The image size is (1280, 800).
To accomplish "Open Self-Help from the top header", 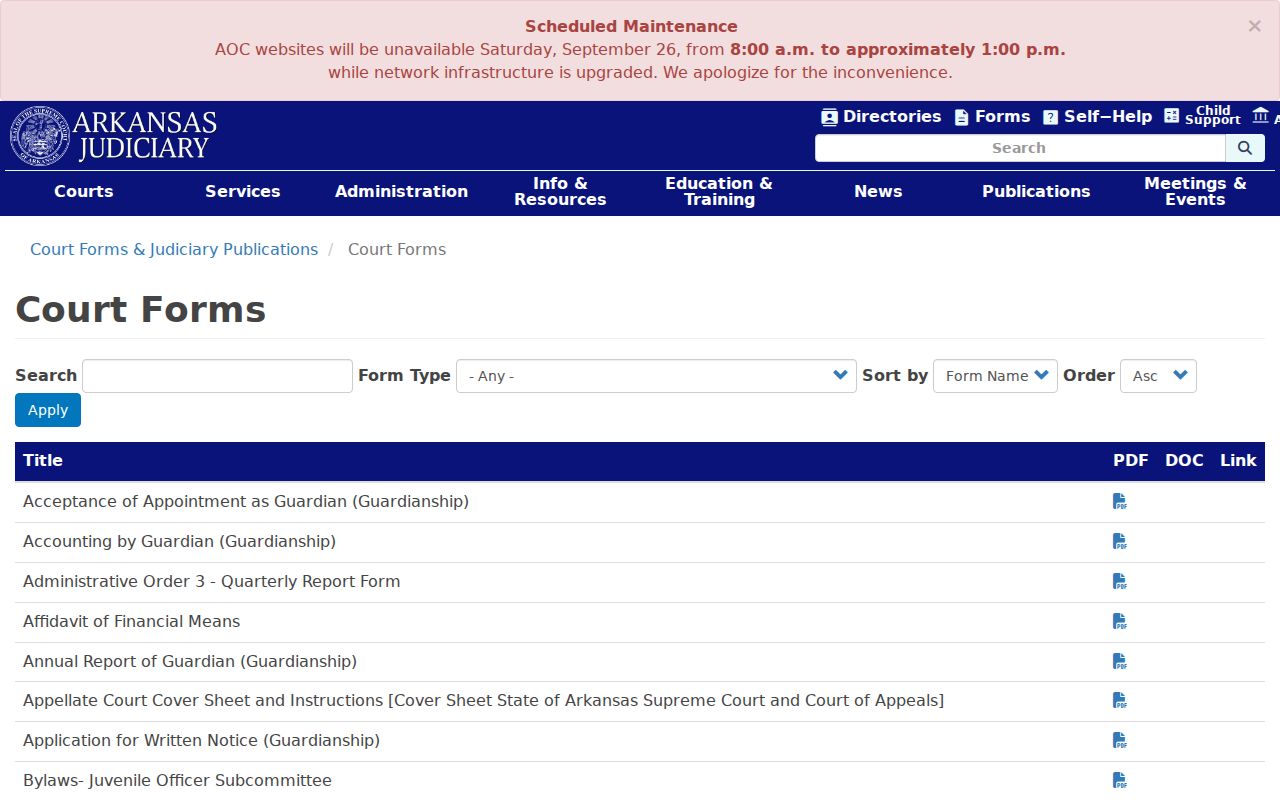I will 1097,117.
